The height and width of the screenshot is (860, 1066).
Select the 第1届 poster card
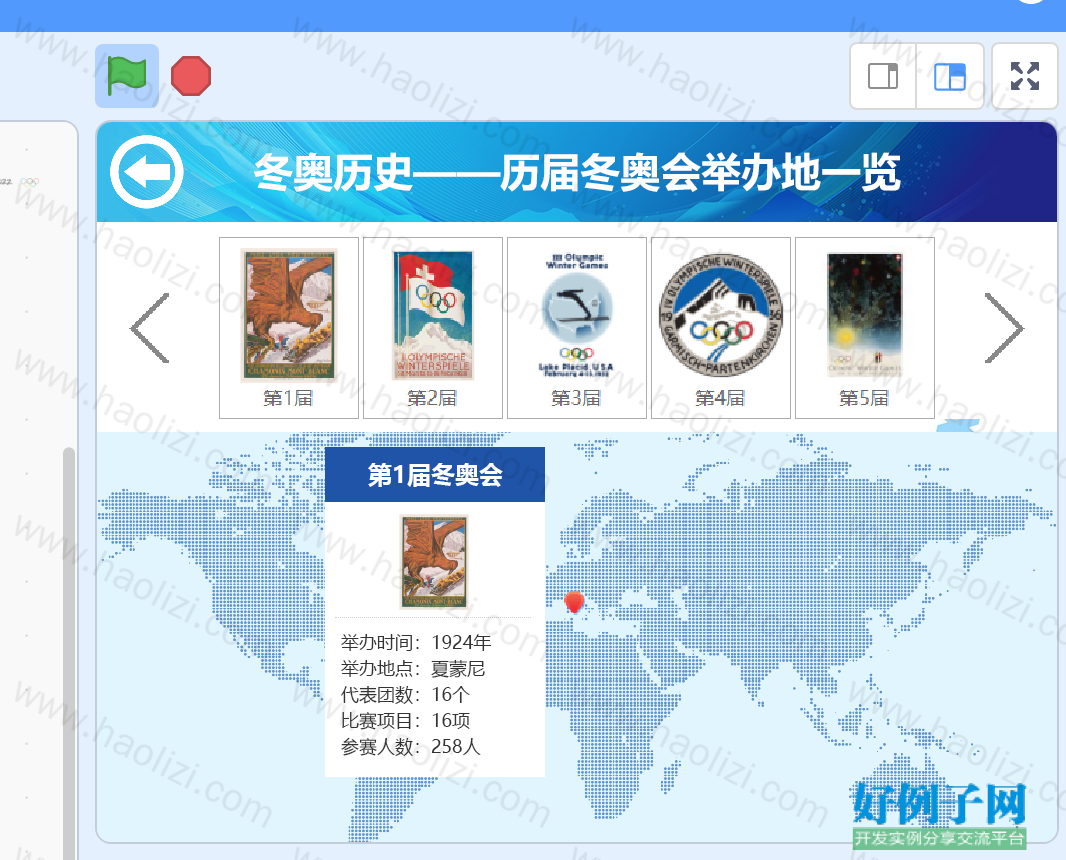tap(288, 328)
